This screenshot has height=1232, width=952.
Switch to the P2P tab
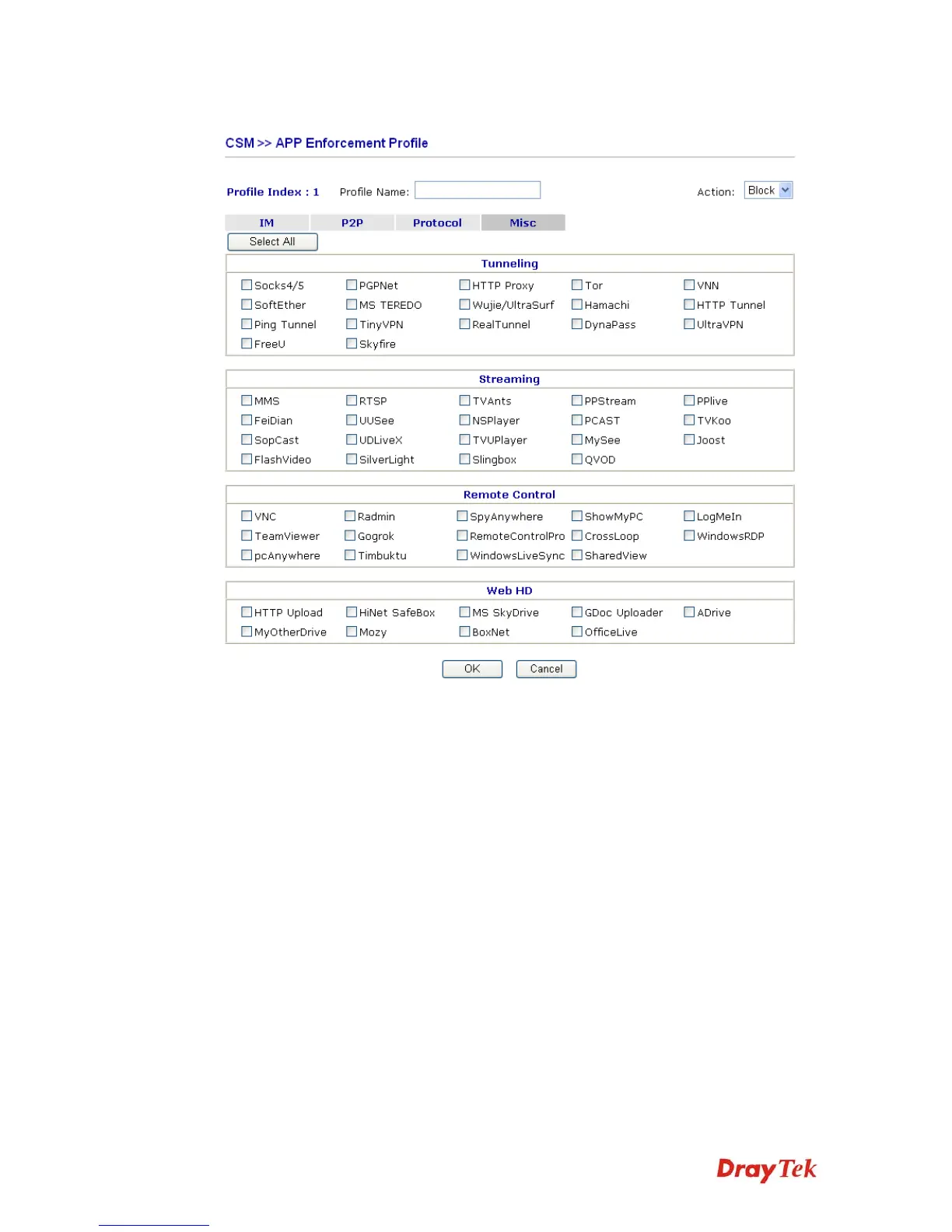tap(352, 222)
